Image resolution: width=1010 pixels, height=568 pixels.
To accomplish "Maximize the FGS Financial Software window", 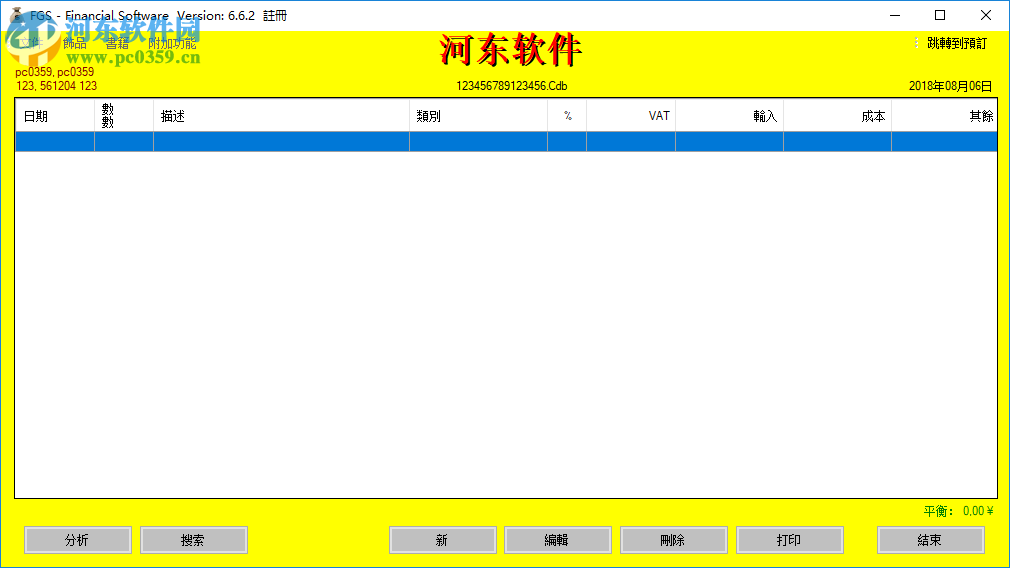I will [x=940, y=15].
